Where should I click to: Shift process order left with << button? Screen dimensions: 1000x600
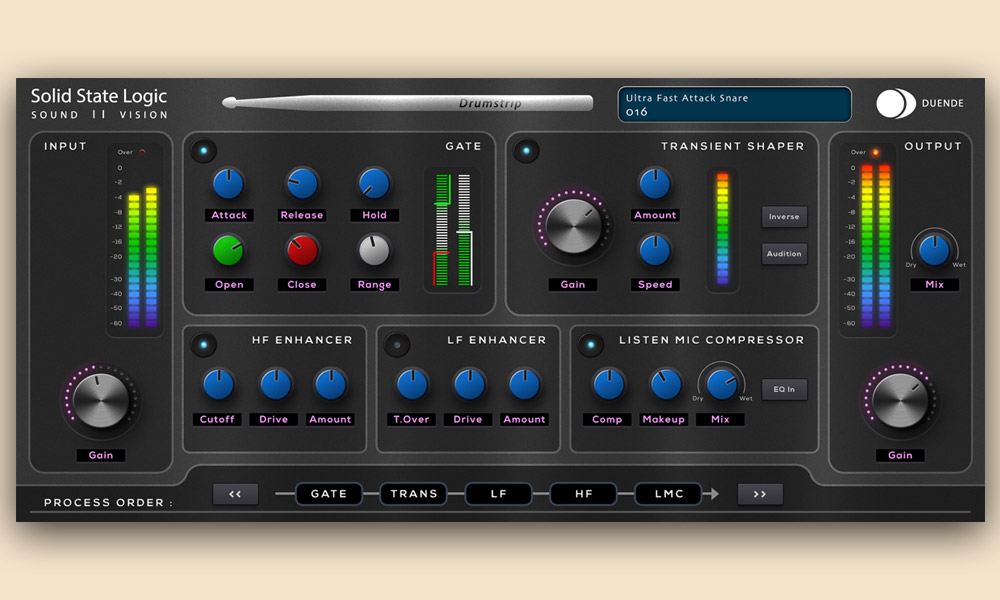point(236,494)
